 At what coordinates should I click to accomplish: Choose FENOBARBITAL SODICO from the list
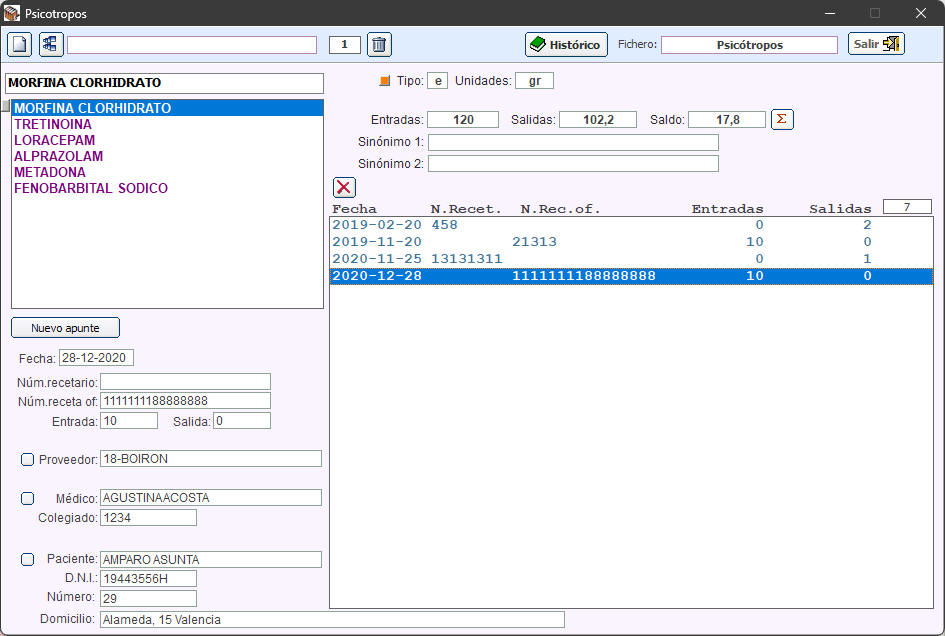[91, 188]
